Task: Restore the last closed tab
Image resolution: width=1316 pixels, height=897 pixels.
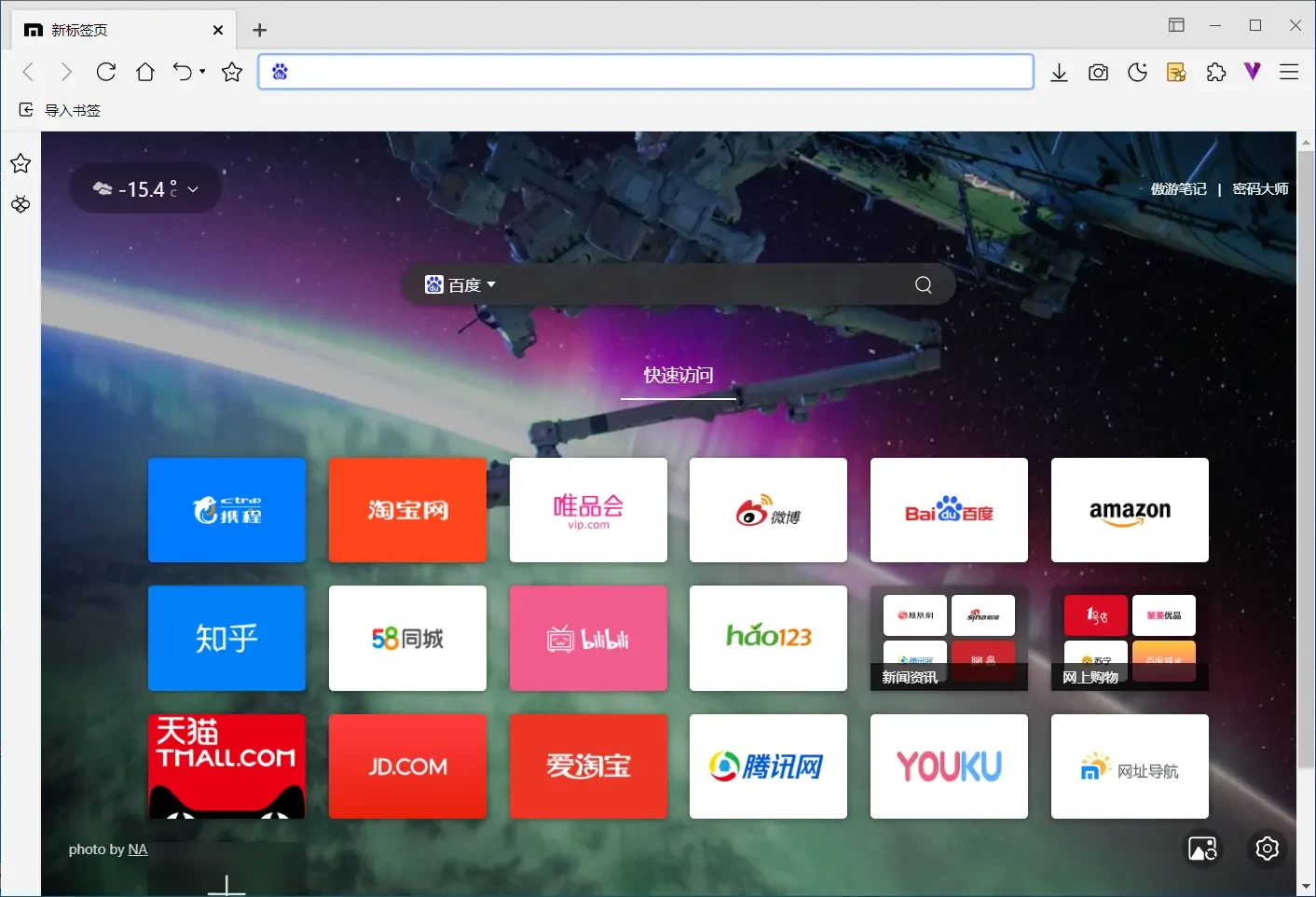Action: [183, 72]
